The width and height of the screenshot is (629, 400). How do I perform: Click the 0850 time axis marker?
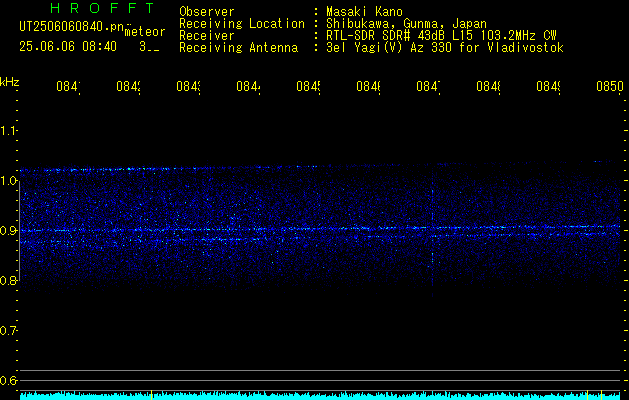click(x=610, y=87)
